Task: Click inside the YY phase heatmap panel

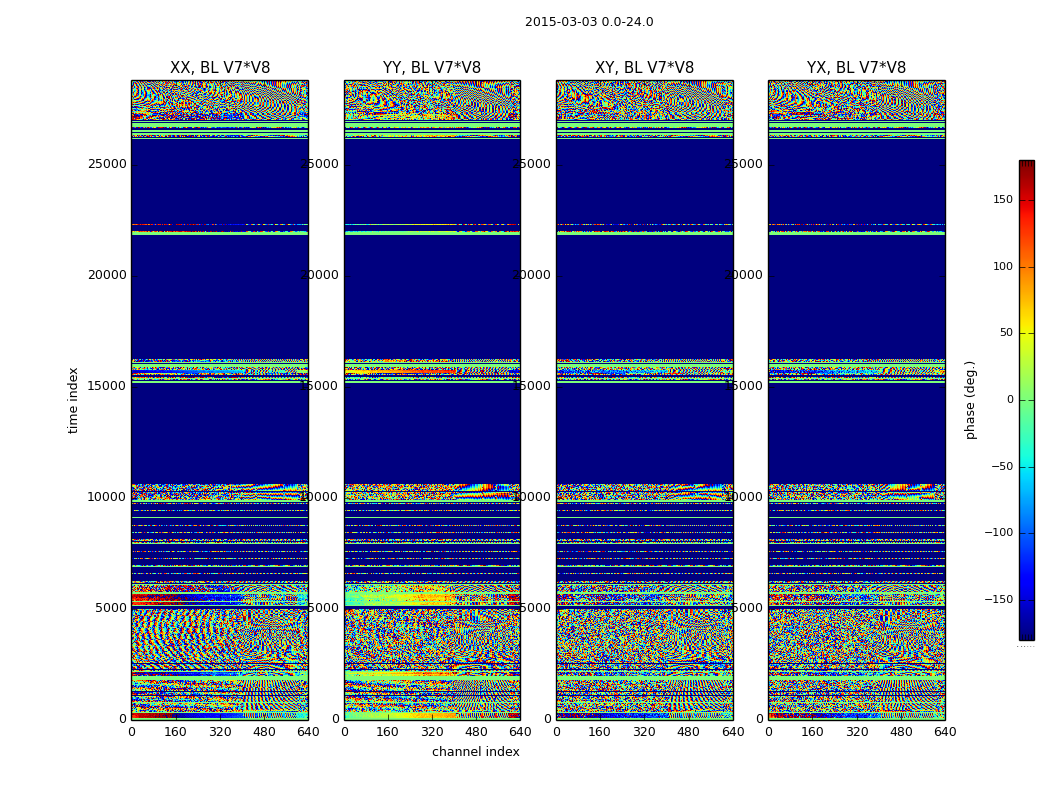Action: point(432,400)
